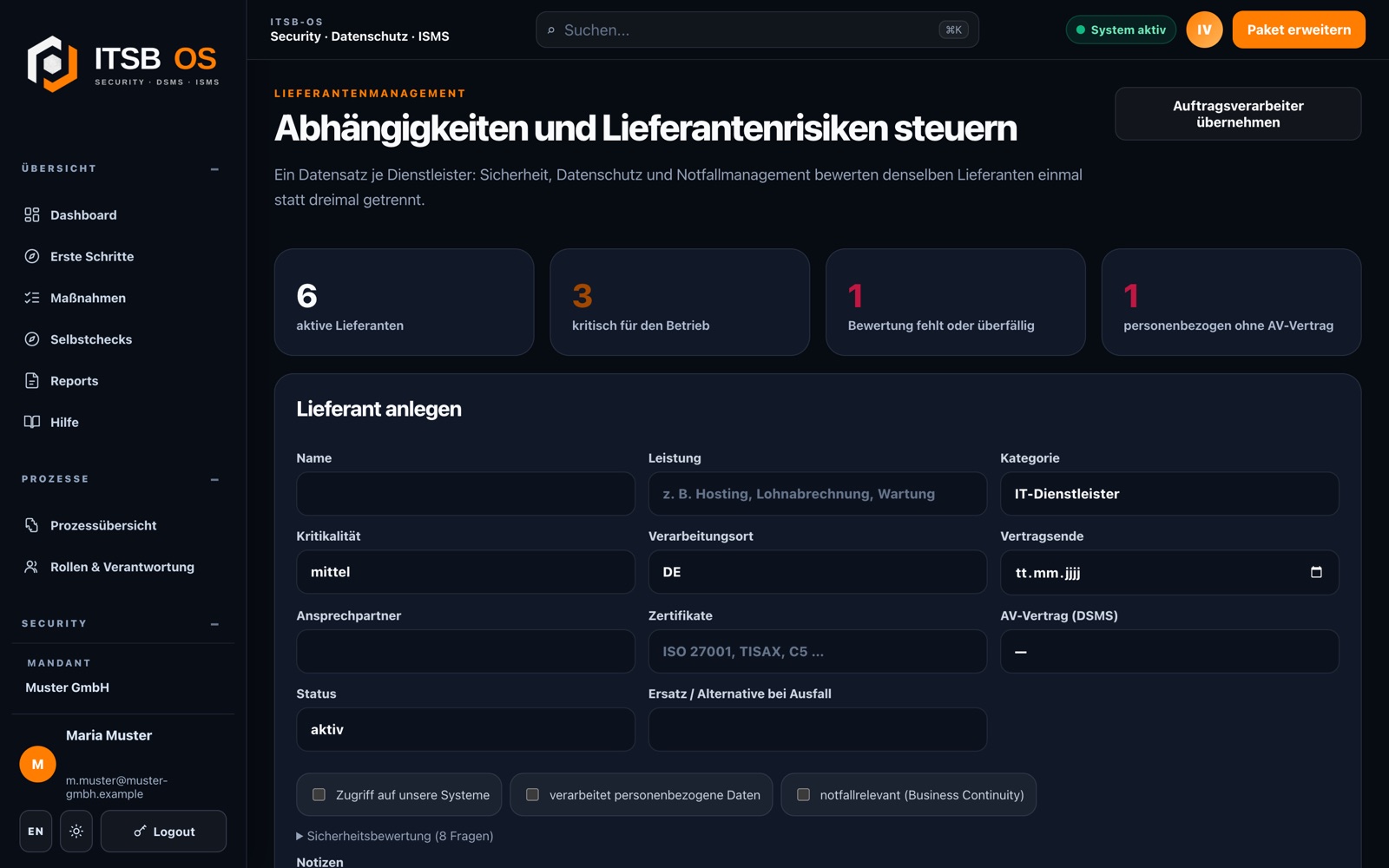Image resolution: width=1389 pixels, height=868 pixels.
Task: Click the System aktiv status badge
Action: [x=1121, y=30]
